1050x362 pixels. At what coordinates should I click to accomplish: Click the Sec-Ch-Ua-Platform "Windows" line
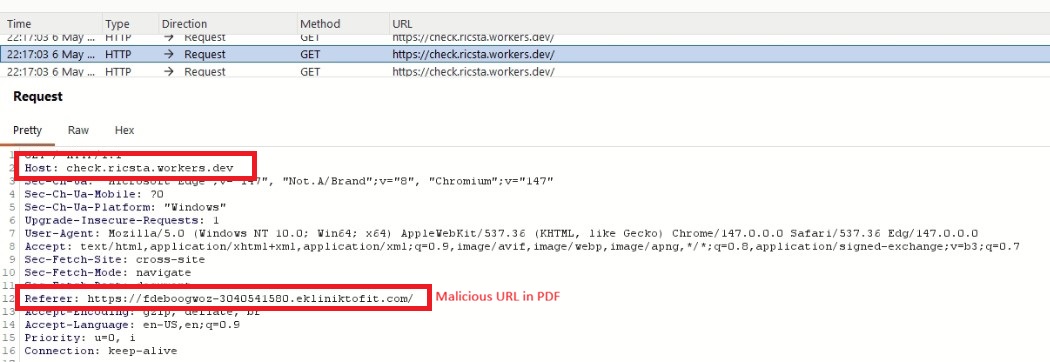click(x=125, y=207)
